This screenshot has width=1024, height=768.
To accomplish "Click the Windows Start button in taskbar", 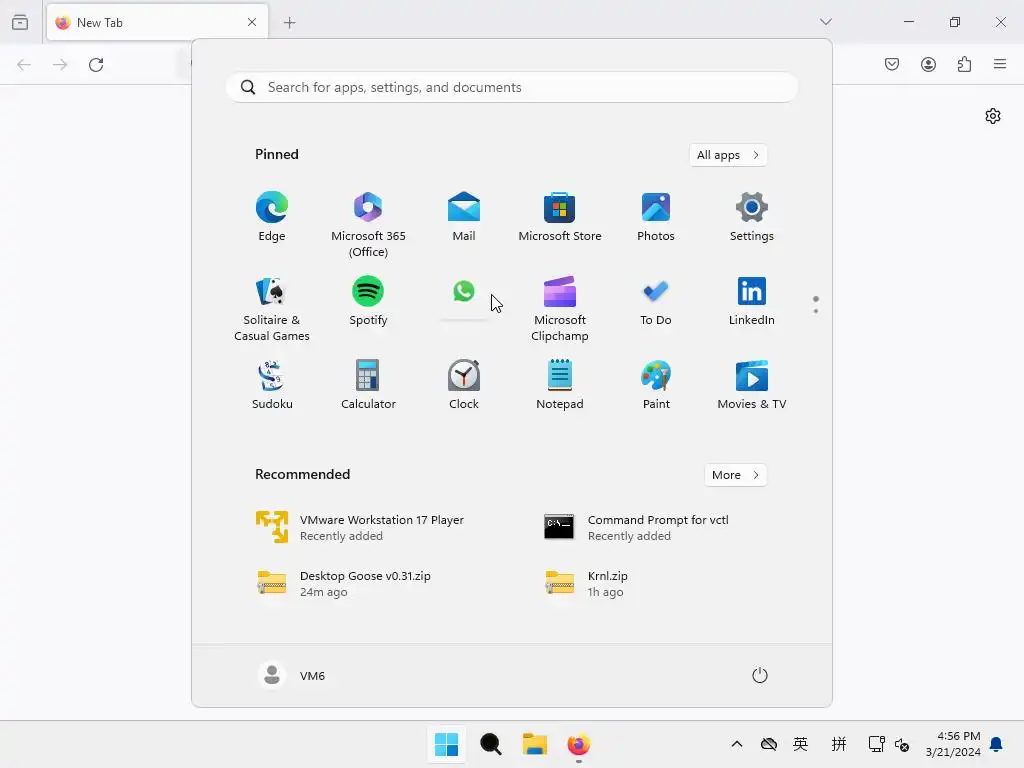I will 447,744.
